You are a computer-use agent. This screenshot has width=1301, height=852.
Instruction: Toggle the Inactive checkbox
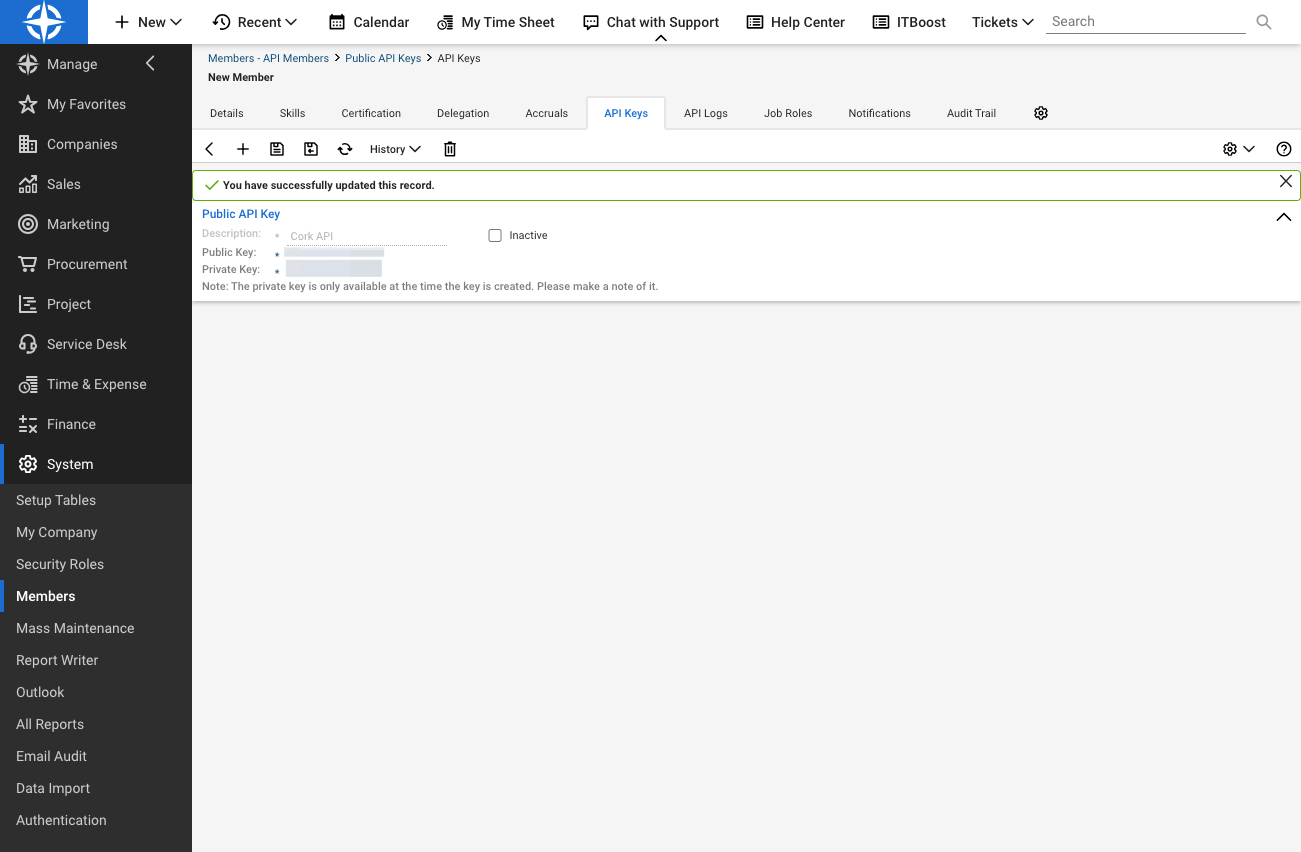tap(495, 236)
